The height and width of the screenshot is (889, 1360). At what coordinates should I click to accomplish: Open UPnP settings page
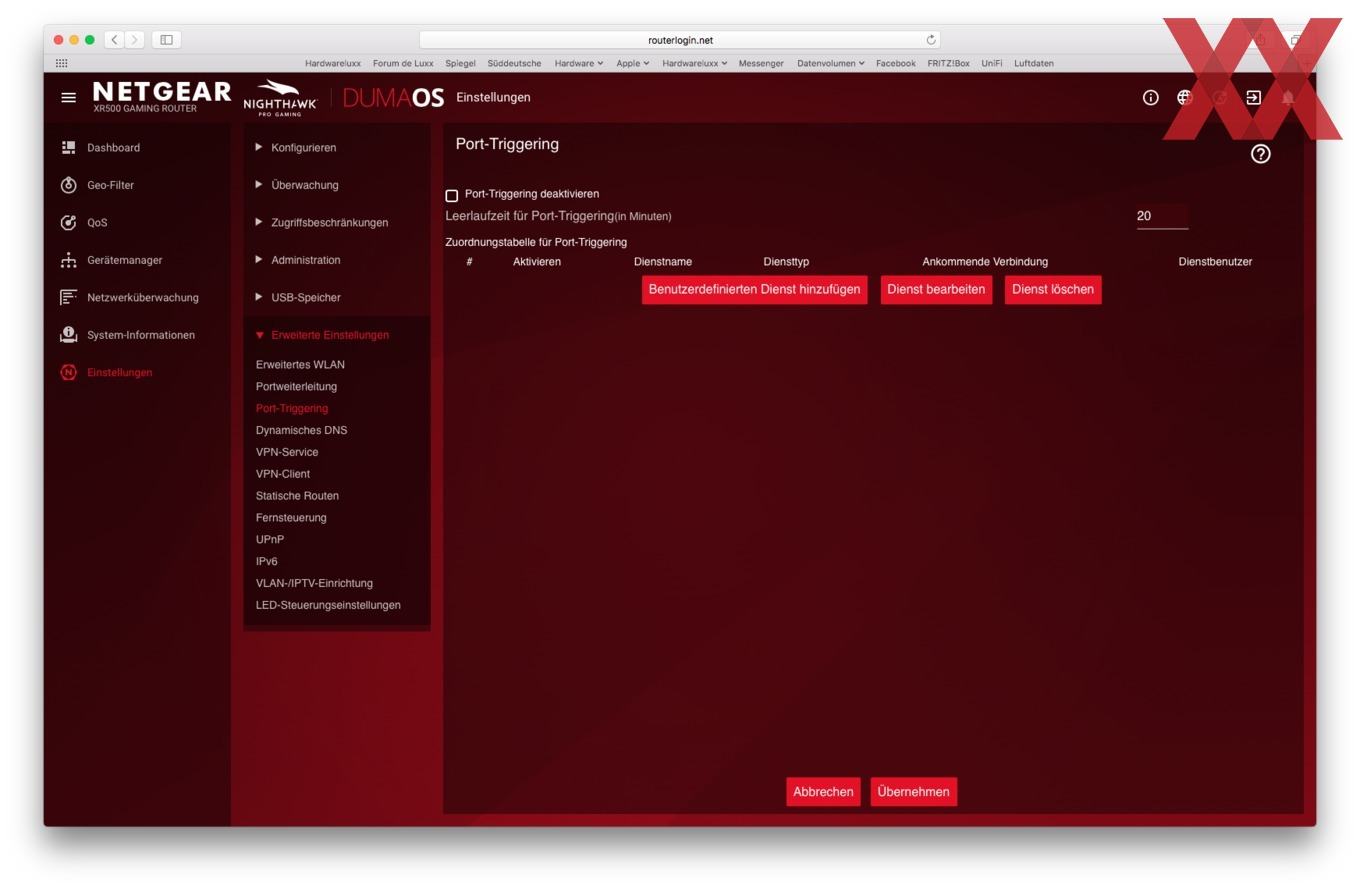click(x=270, y=539)
